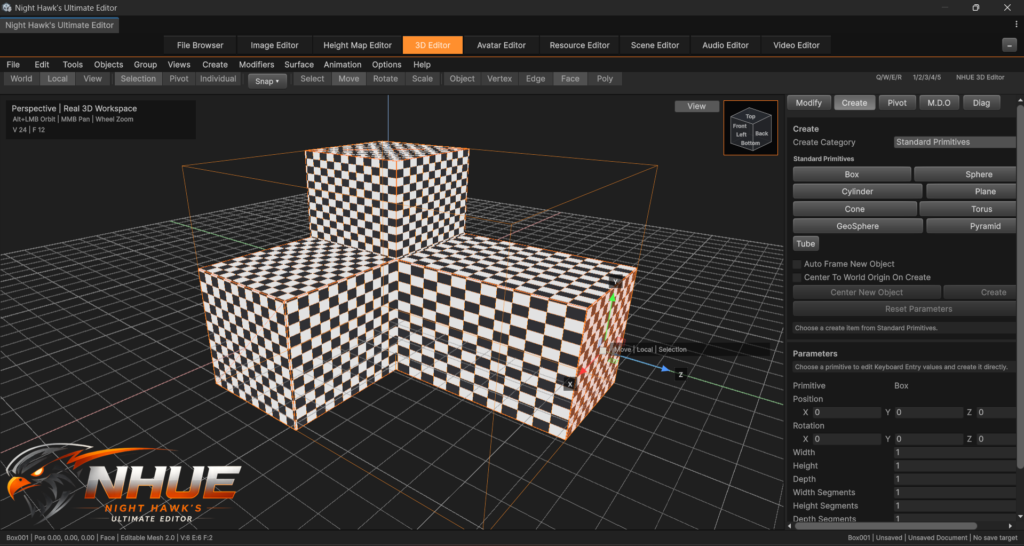The image size is (1024, 546).
Task: Toggle Face sub-object selection mode
Action: pos(570,79)
